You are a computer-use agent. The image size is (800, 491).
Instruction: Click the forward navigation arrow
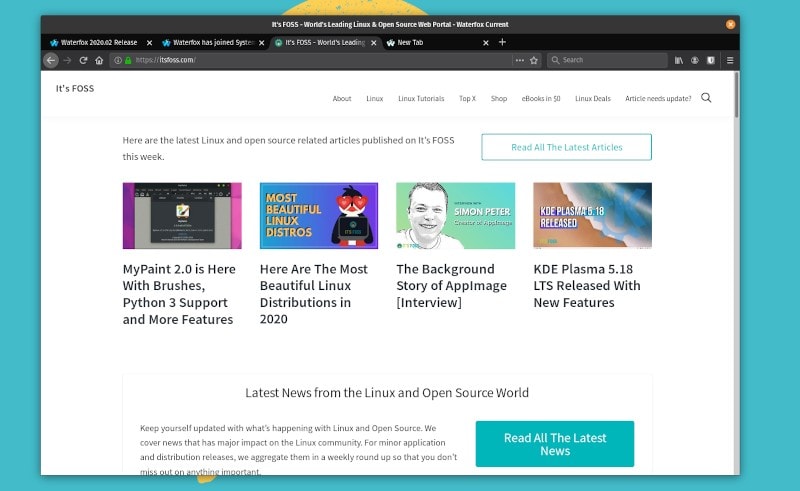point(67,60)
